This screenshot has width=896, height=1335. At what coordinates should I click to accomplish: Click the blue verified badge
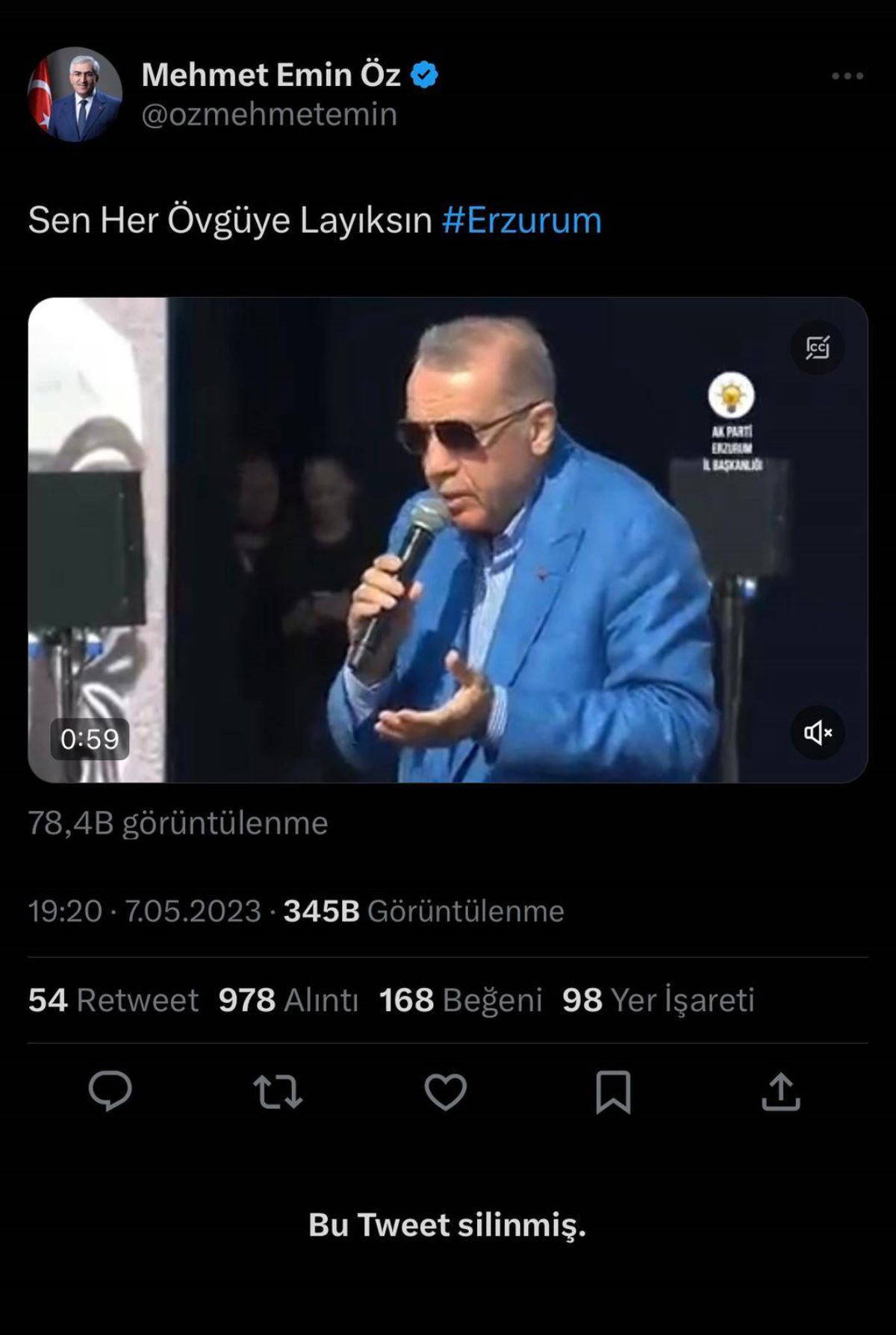click(x=424, y=75)
